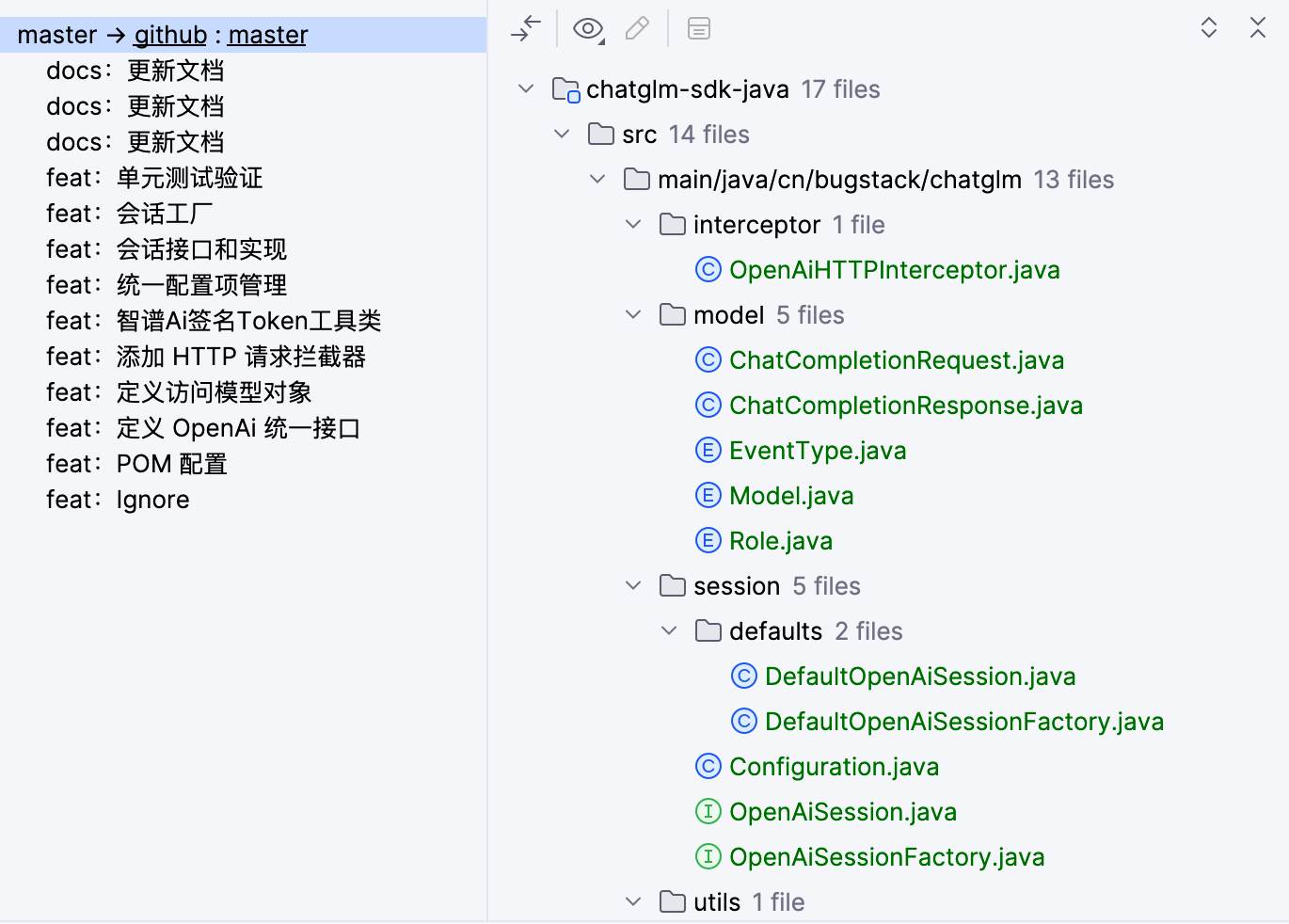
Task: Click class icon beside DefaultOpenAiSessionFactory.java
Action: click(744, 722)
